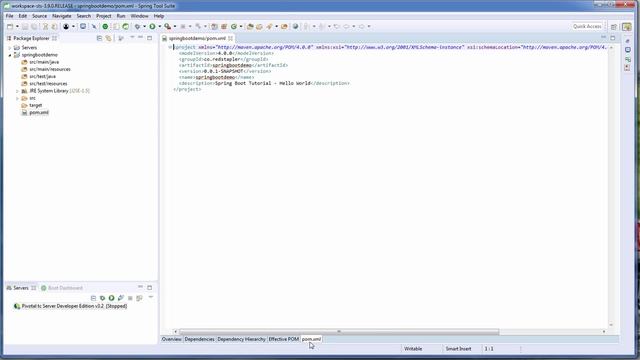Open the File menu
The width and height of the screenshot is (640, 360).
9,16
